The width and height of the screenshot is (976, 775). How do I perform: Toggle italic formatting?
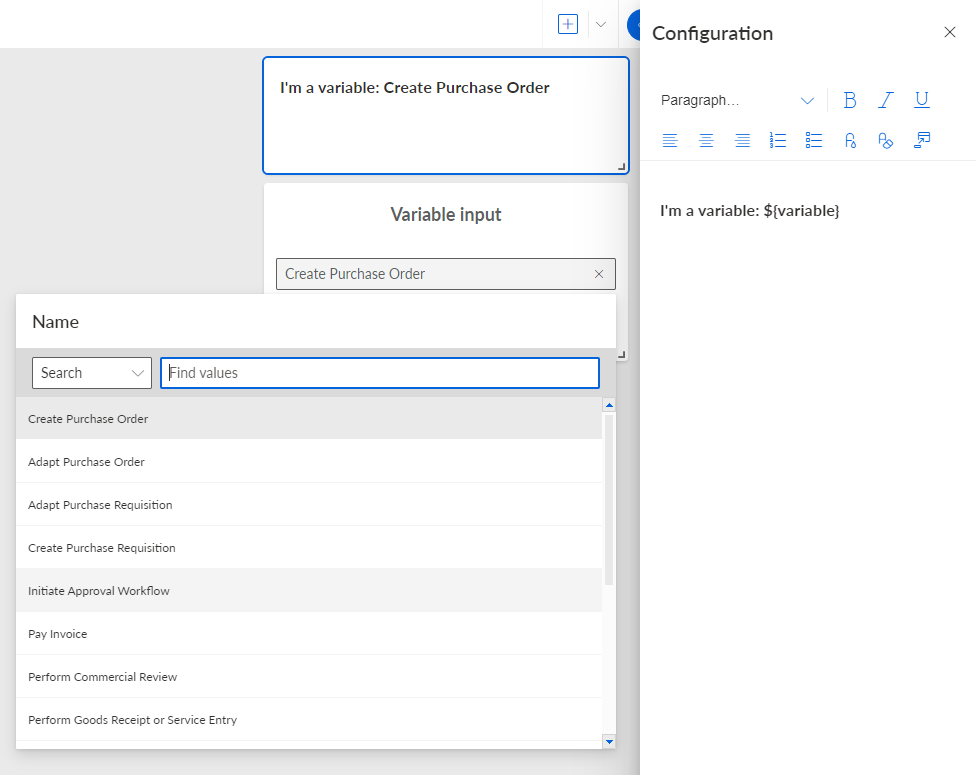pos(886,100)
